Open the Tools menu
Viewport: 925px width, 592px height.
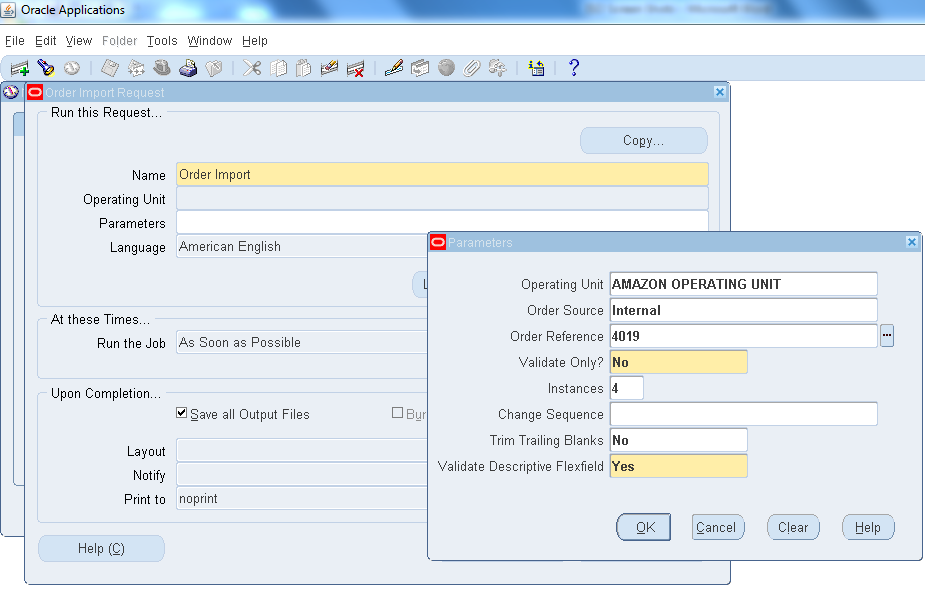(162, 41)
